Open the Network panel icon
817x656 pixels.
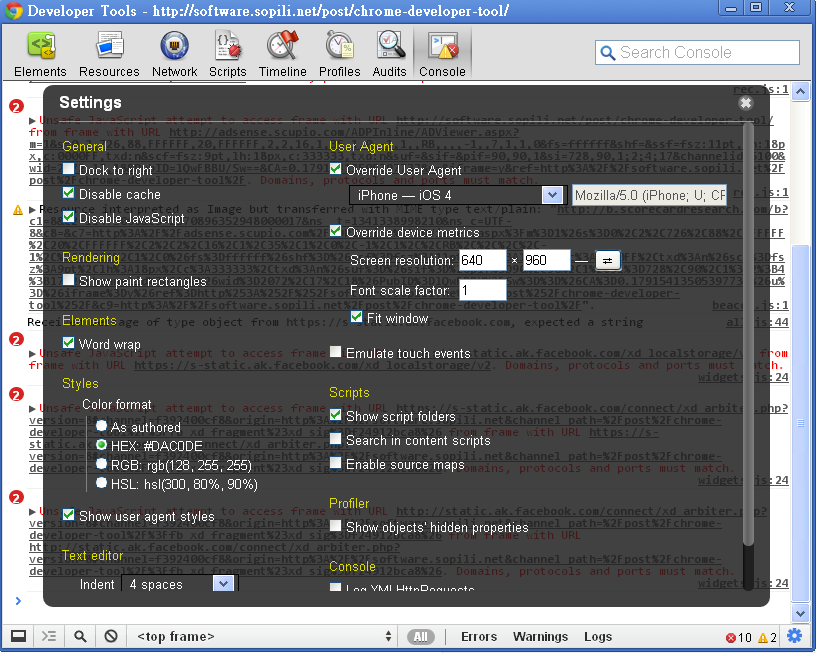[175, 46]
